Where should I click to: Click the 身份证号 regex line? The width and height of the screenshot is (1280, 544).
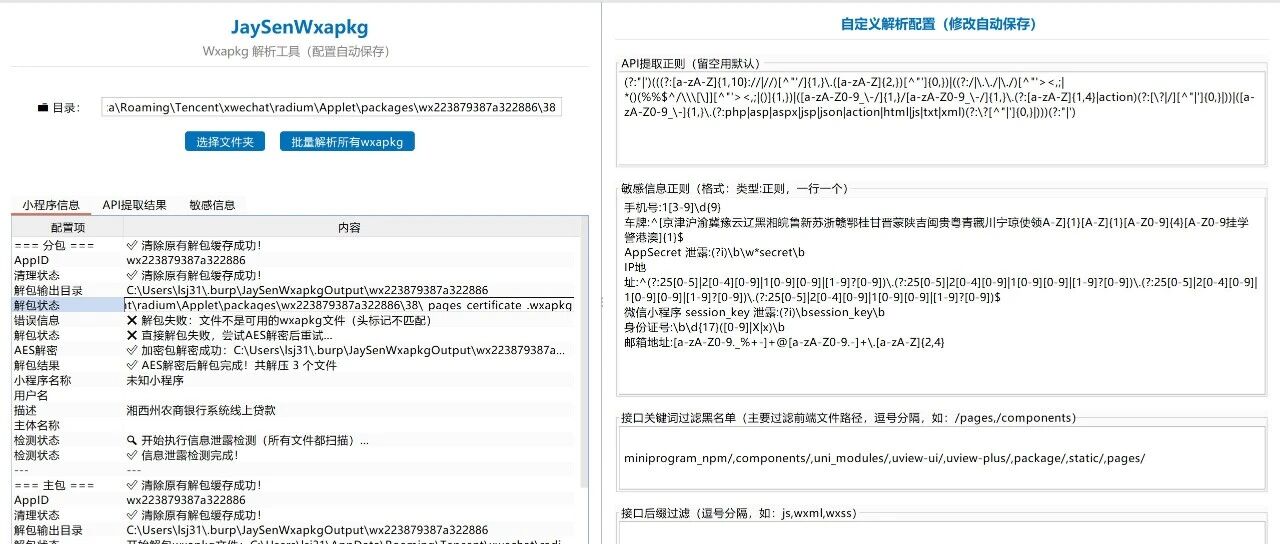[703, 327]
